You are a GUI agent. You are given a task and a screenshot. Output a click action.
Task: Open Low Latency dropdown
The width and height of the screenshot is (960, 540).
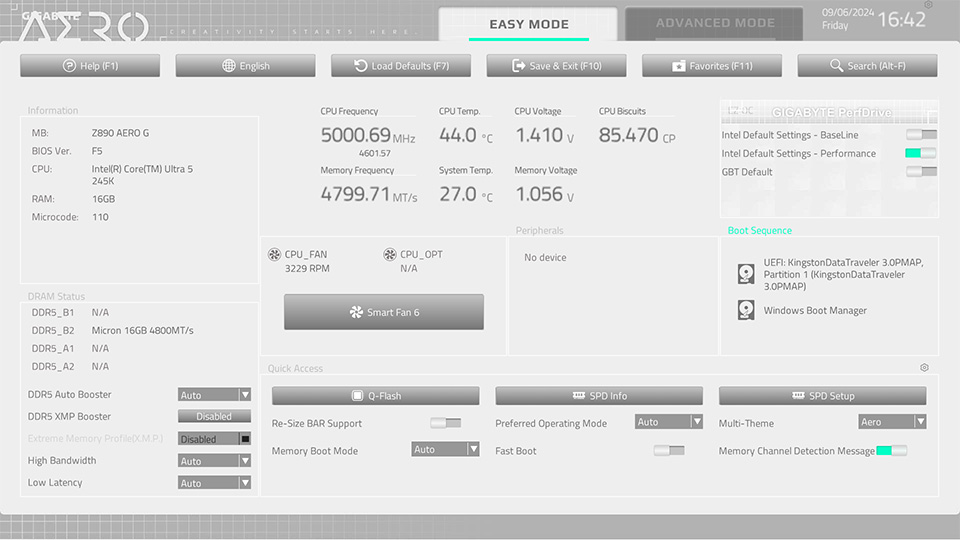[214, 482]
